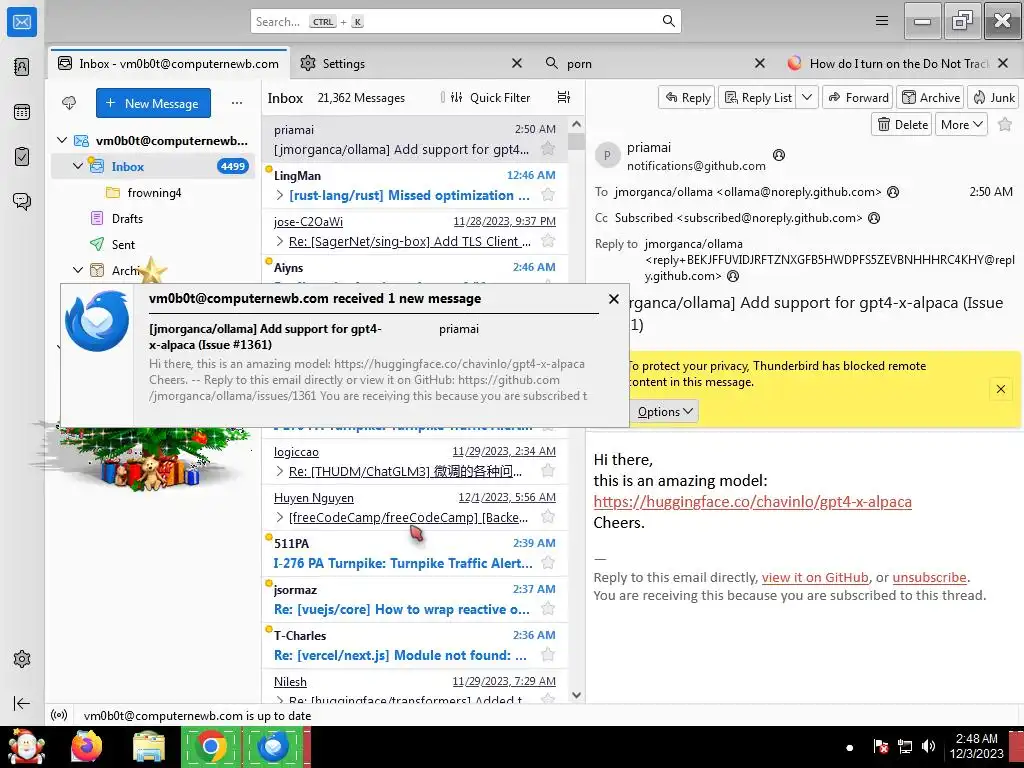Select the frowning4 folder
This screenshot has width=1024, height=768.
point(154,193)
